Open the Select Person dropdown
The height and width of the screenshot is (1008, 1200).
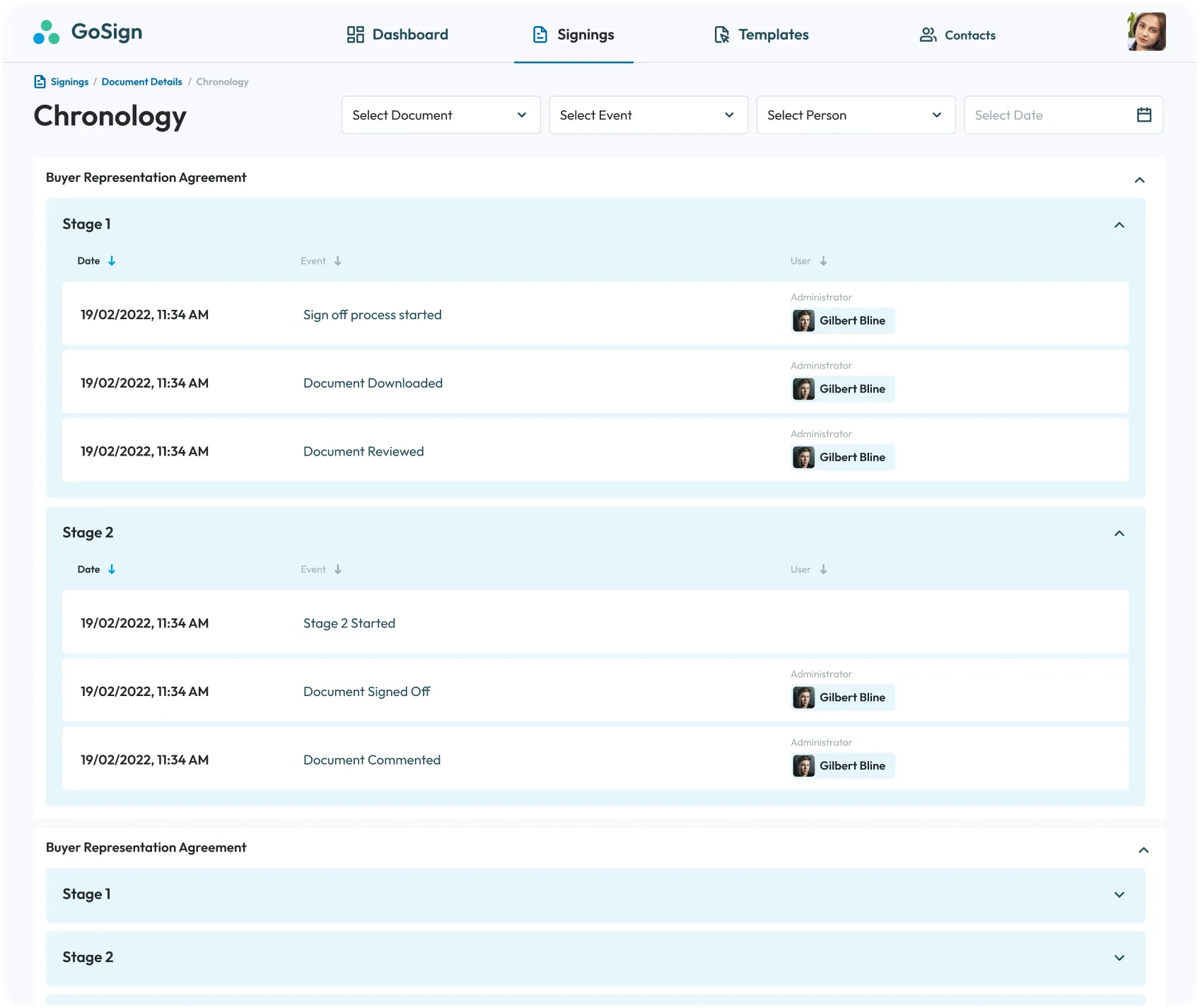coord(855,115)
